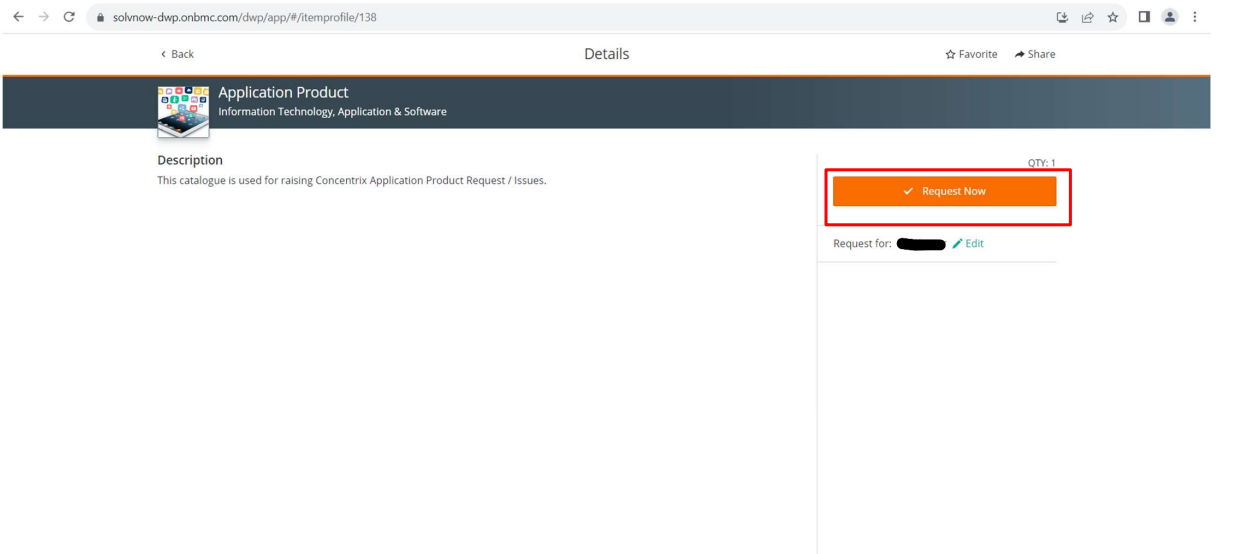
Task: Edit the Request for recipient
Action: pyautogui.click(x=968, y=243)
